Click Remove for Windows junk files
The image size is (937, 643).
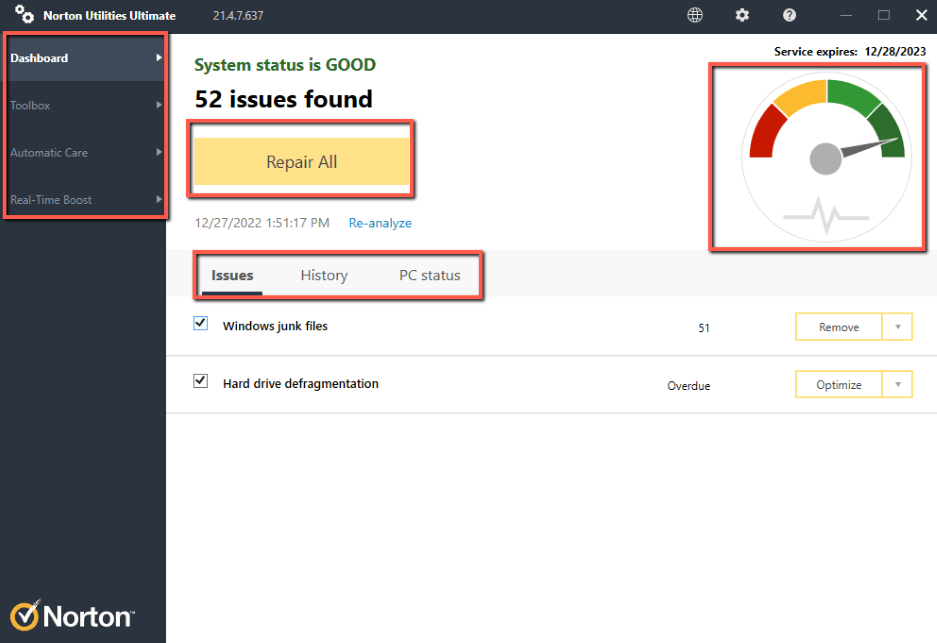coord(839,327)
